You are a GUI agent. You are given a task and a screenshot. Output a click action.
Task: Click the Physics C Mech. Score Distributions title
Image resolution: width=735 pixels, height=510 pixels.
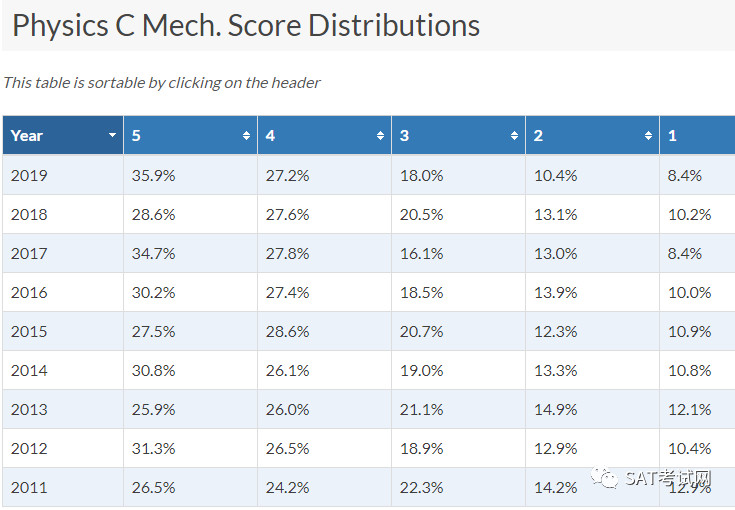pyautogui.click(x=246, y=25)
